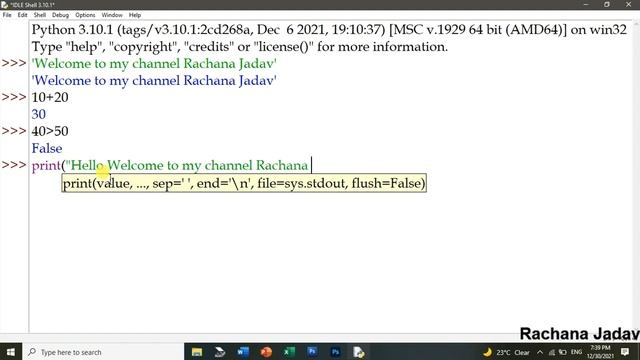Image resolution: width=640 pixels, height=360 pixels.
Task: Open Excel from the taskbar
Action: [289, 352]
